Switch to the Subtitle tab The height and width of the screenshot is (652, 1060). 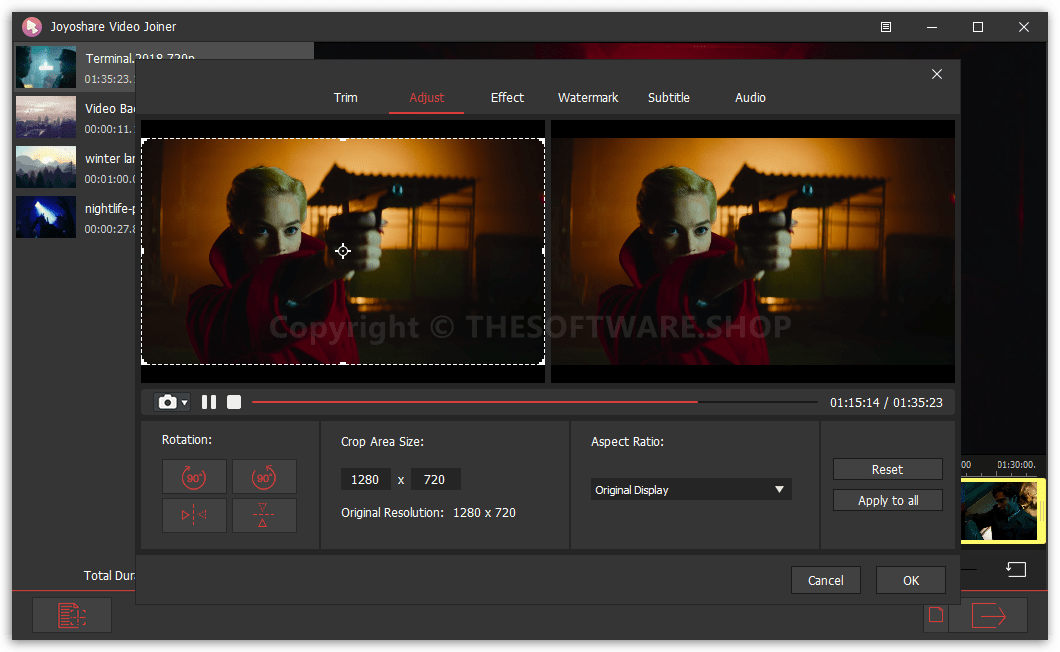pos(668,97)
